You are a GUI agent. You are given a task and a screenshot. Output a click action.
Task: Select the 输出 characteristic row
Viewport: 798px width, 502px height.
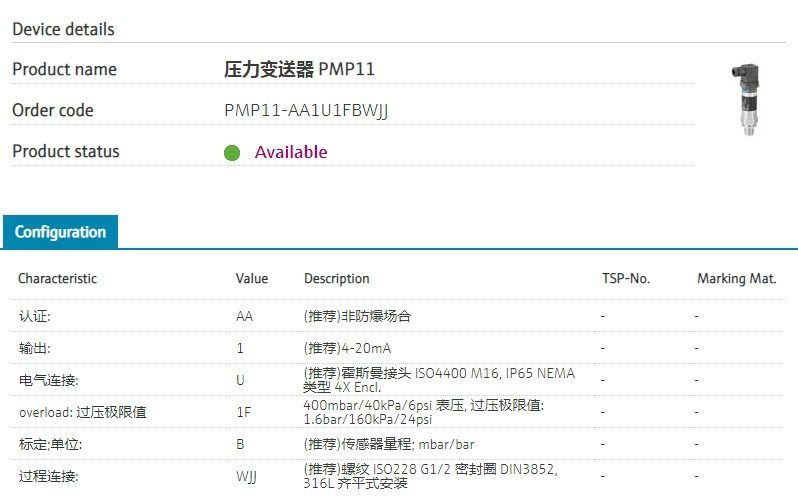pos(34,348)
